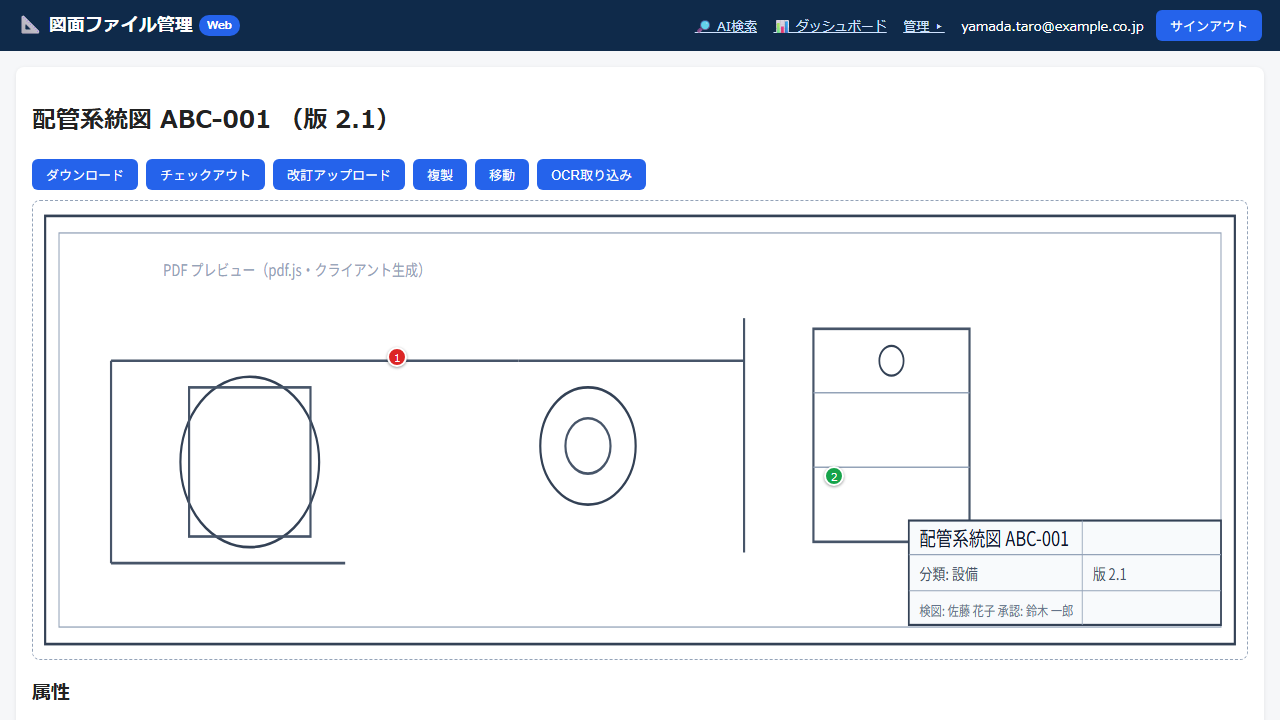Image resolution: width=1280 pixels, height=720 pixels.
Task: Click the 版 2.1 title block cell
Action: [1151, 574]
